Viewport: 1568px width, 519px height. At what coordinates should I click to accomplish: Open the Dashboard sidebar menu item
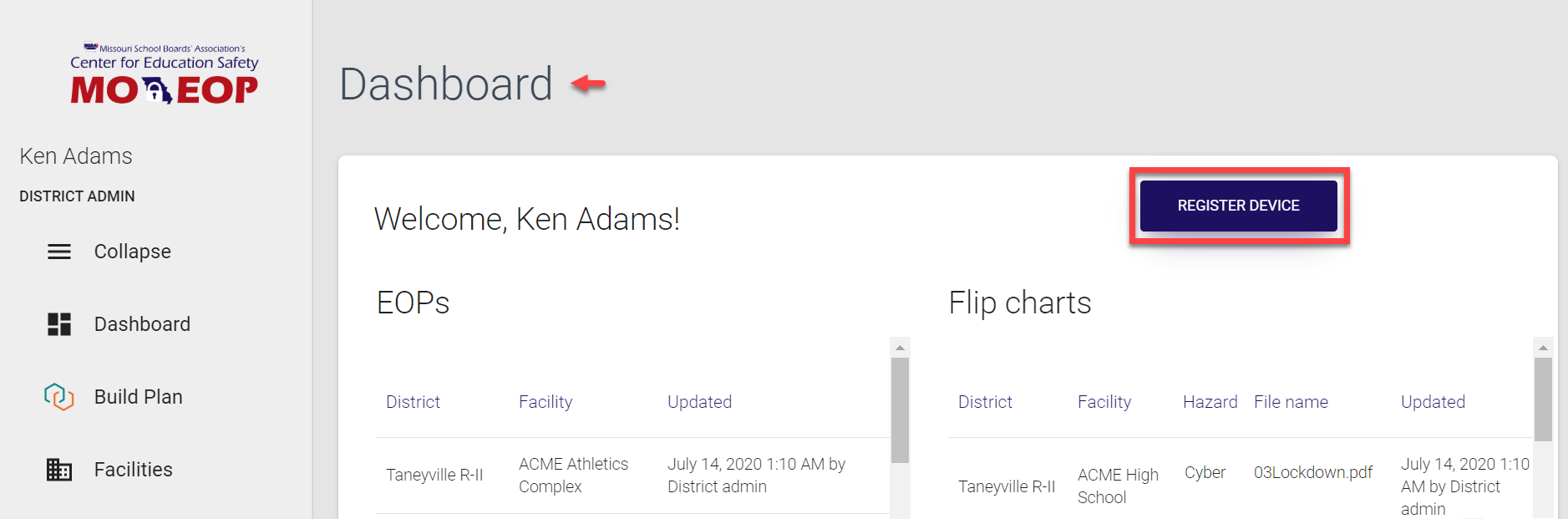pyautogui.click(x=142, y=324)
